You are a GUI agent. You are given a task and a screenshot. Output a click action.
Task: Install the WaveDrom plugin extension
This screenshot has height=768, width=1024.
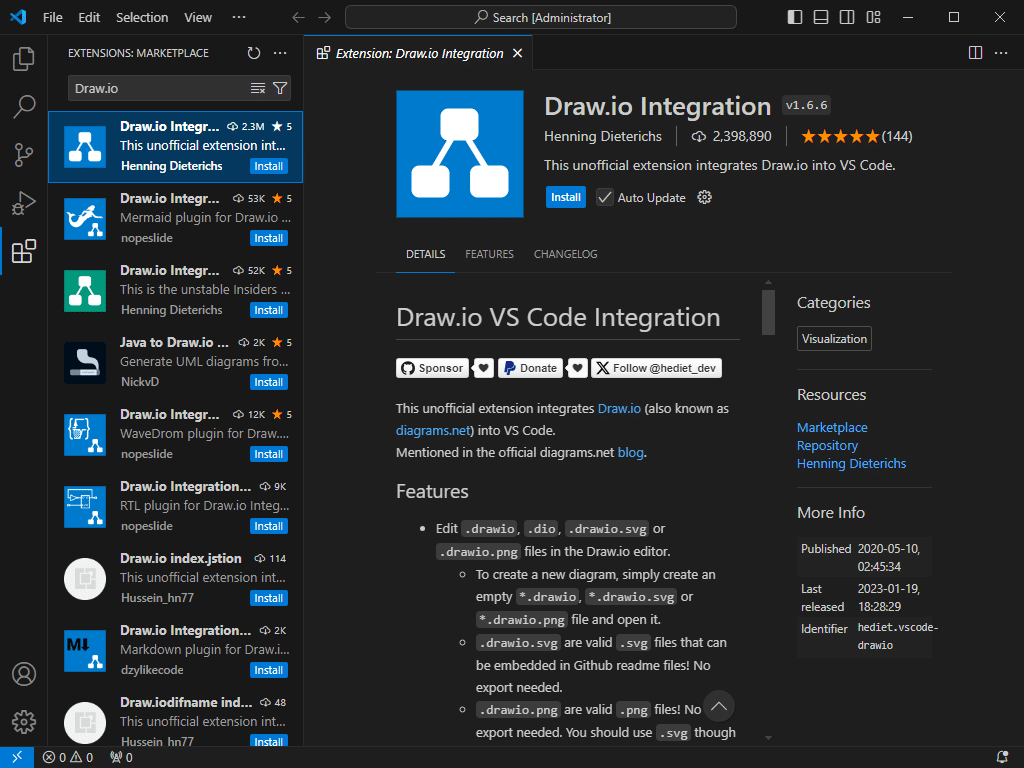pos(268,454)
